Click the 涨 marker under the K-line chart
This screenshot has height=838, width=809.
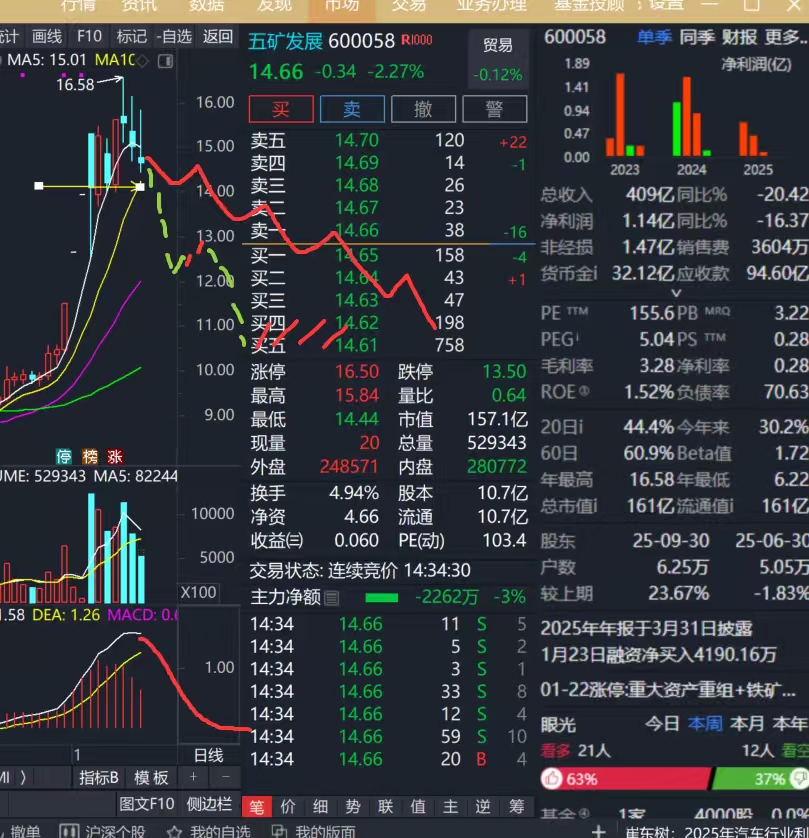(115, 457)
